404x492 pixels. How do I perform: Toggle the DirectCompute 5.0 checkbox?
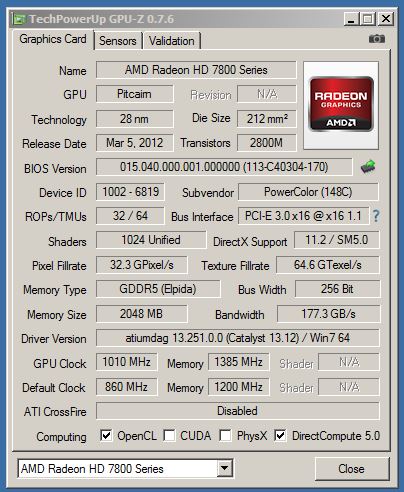click(280, 435)
